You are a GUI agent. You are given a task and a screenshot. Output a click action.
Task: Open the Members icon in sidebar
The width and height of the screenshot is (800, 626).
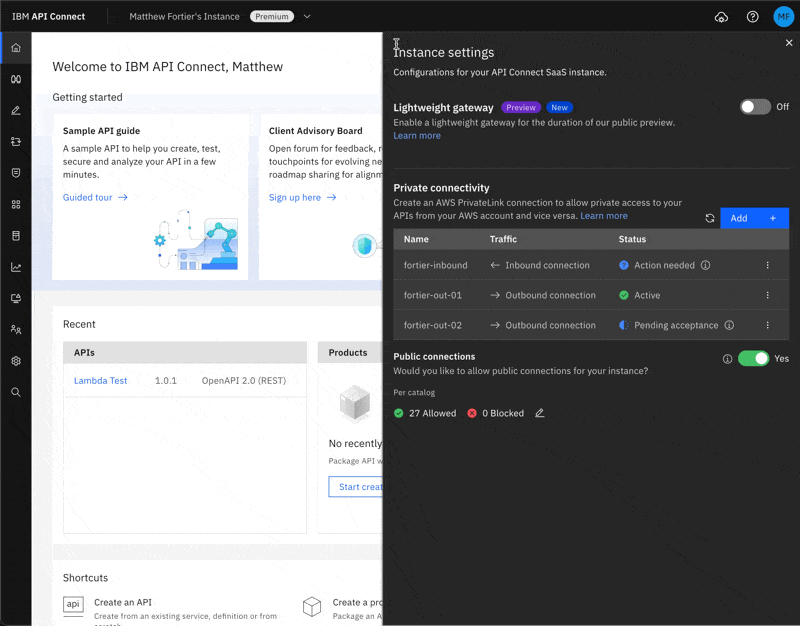click(x=15, y=329)
